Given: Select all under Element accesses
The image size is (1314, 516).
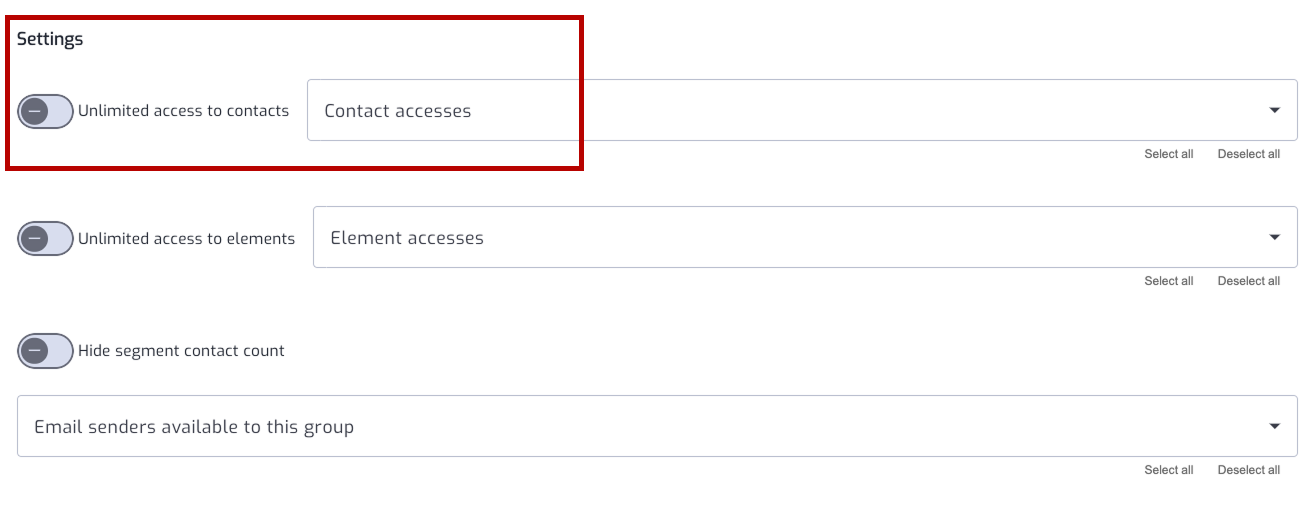Looking at the screenshot, I should pyautogui.click(x=1168, y=281).
